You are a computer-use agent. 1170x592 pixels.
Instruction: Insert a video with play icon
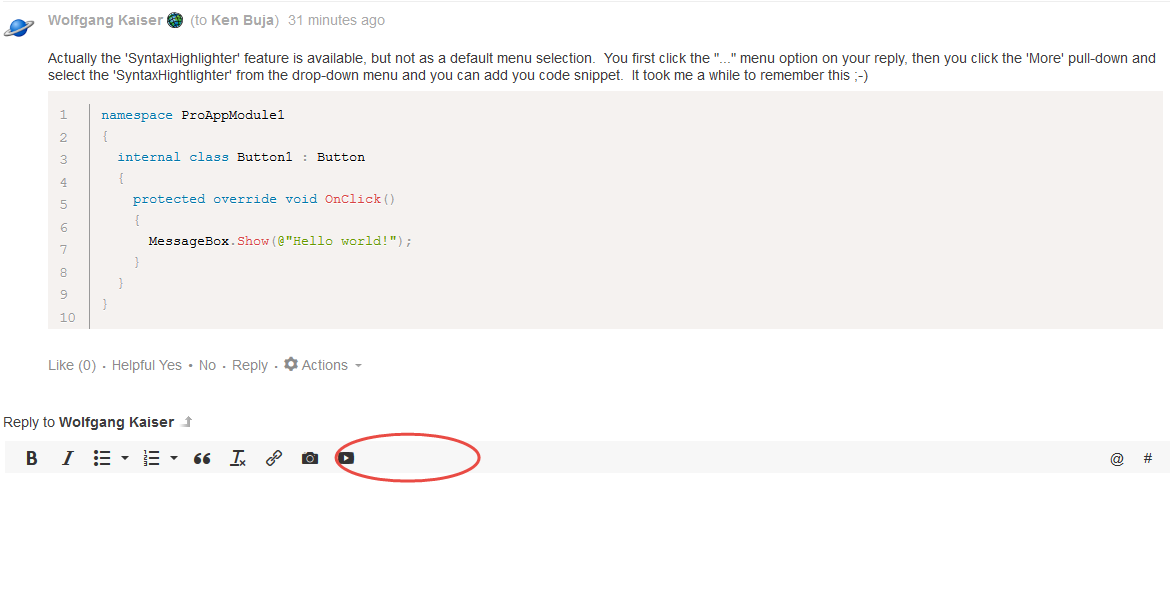346,458
